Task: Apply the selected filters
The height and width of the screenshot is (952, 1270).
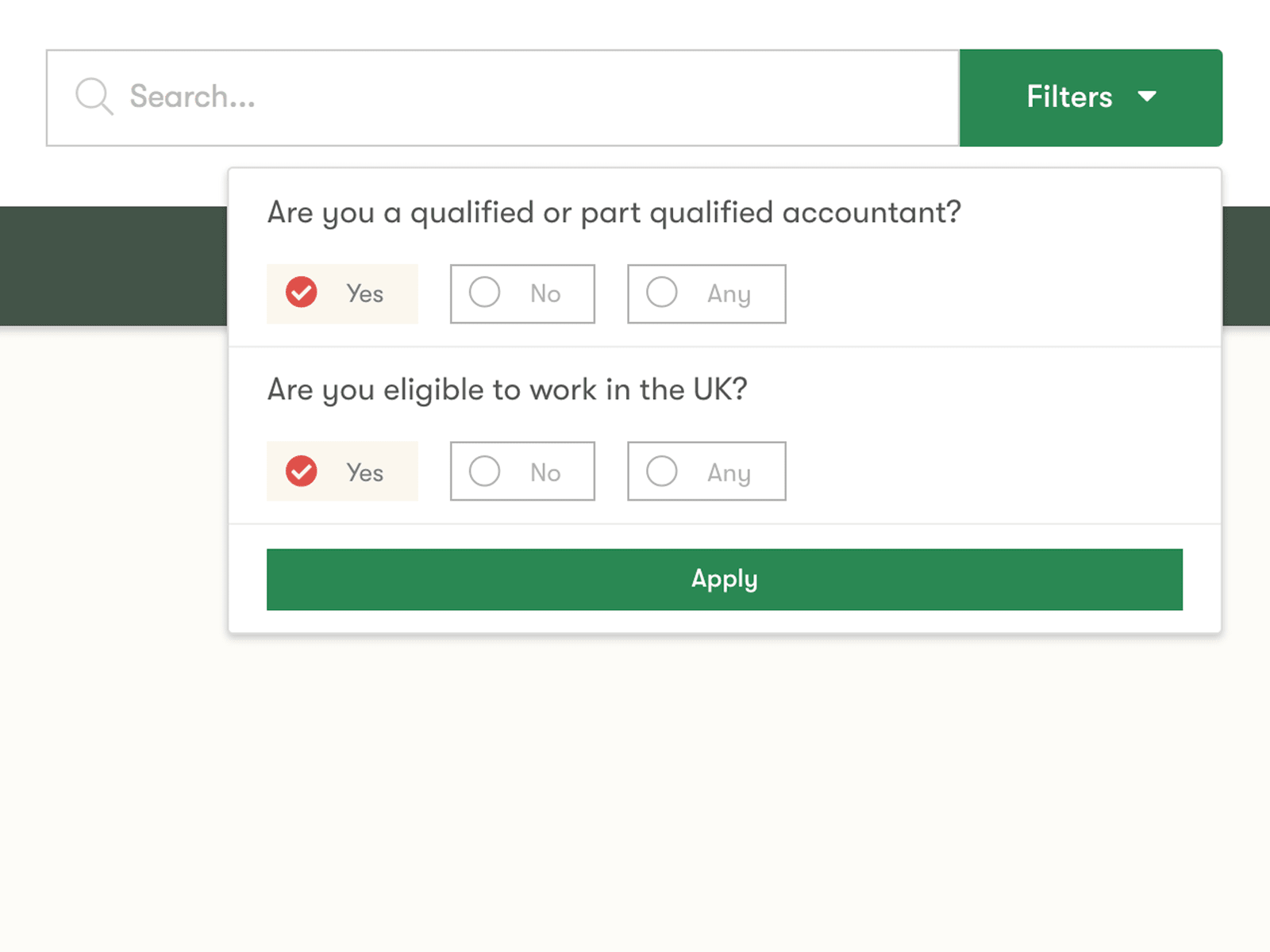Action: point(724,579)
